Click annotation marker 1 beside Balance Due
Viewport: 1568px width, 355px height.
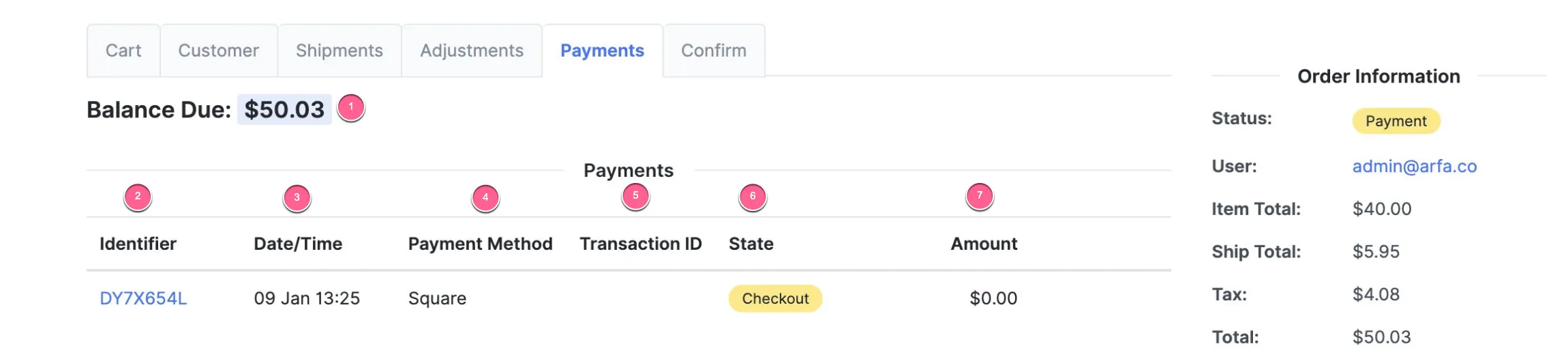(x=351, y=108)
